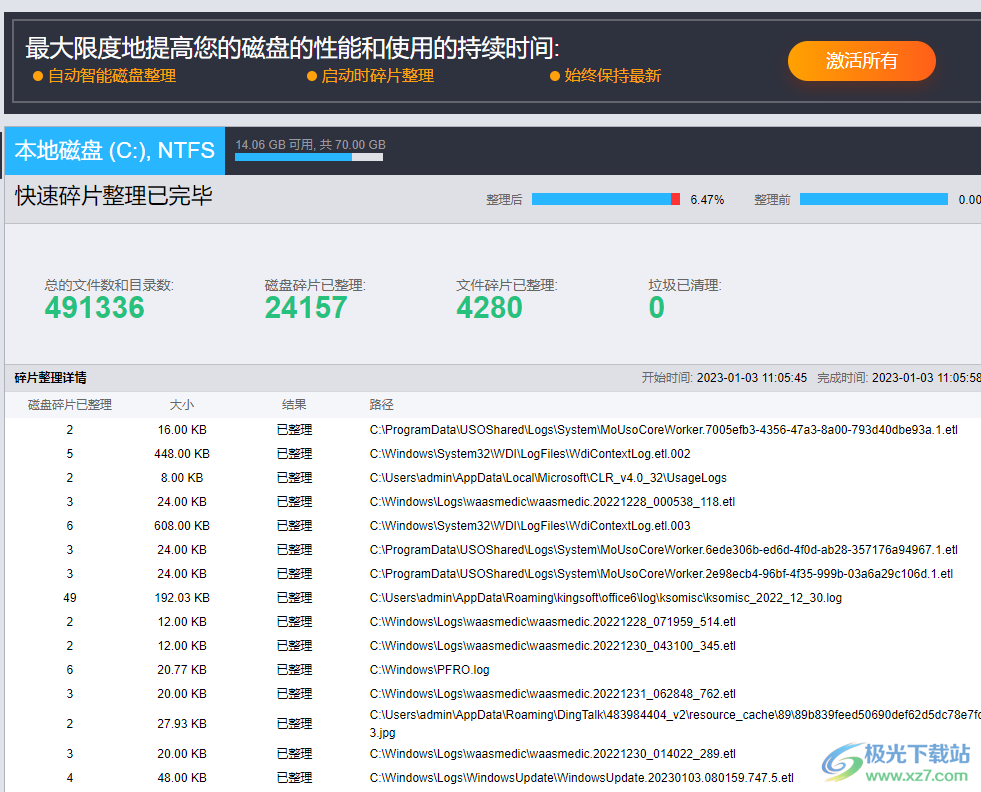Select the WdiContextLog.etl.002 path row

click(493, 454)
